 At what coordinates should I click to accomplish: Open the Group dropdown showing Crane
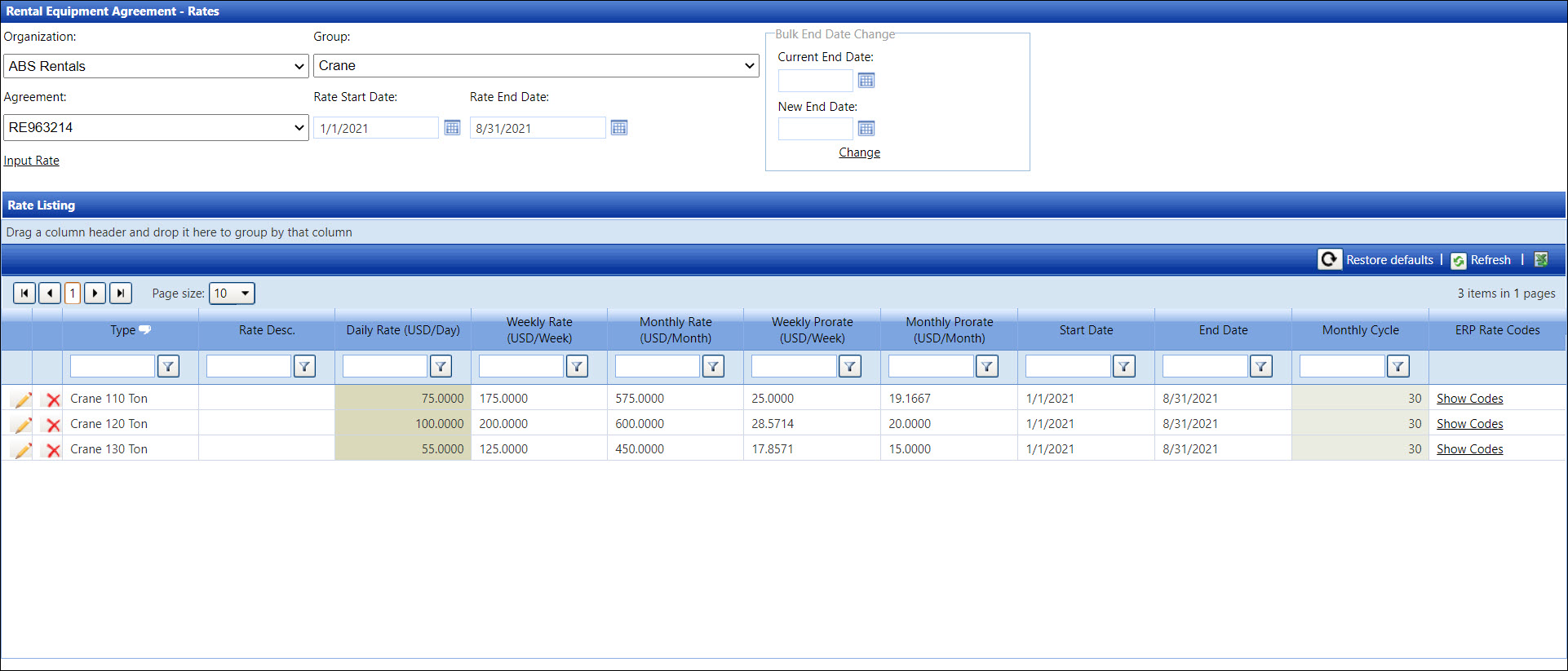tap(536, 66)
